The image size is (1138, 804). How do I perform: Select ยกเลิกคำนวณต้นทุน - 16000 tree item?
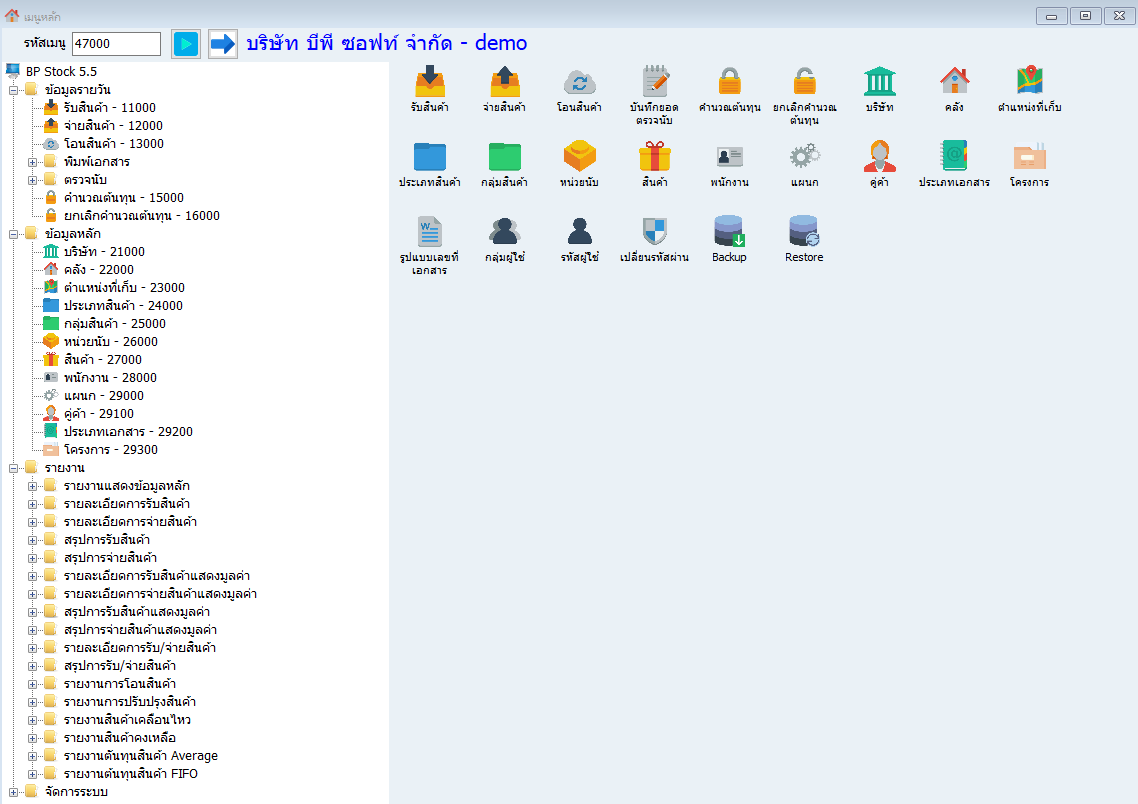[142, 216]
